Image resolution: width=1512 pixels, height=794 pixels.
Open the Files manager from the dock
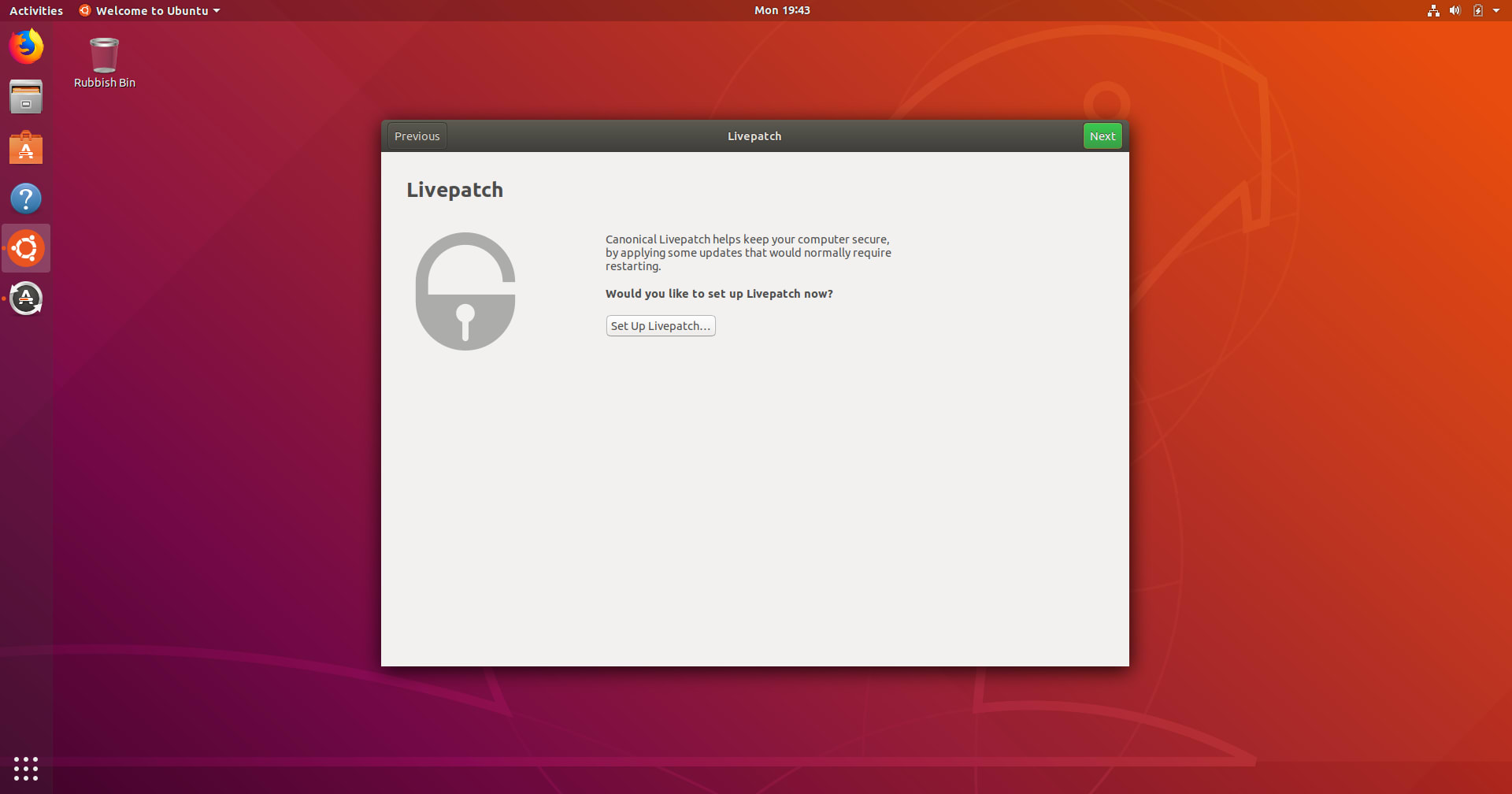(x=26, y=97)
